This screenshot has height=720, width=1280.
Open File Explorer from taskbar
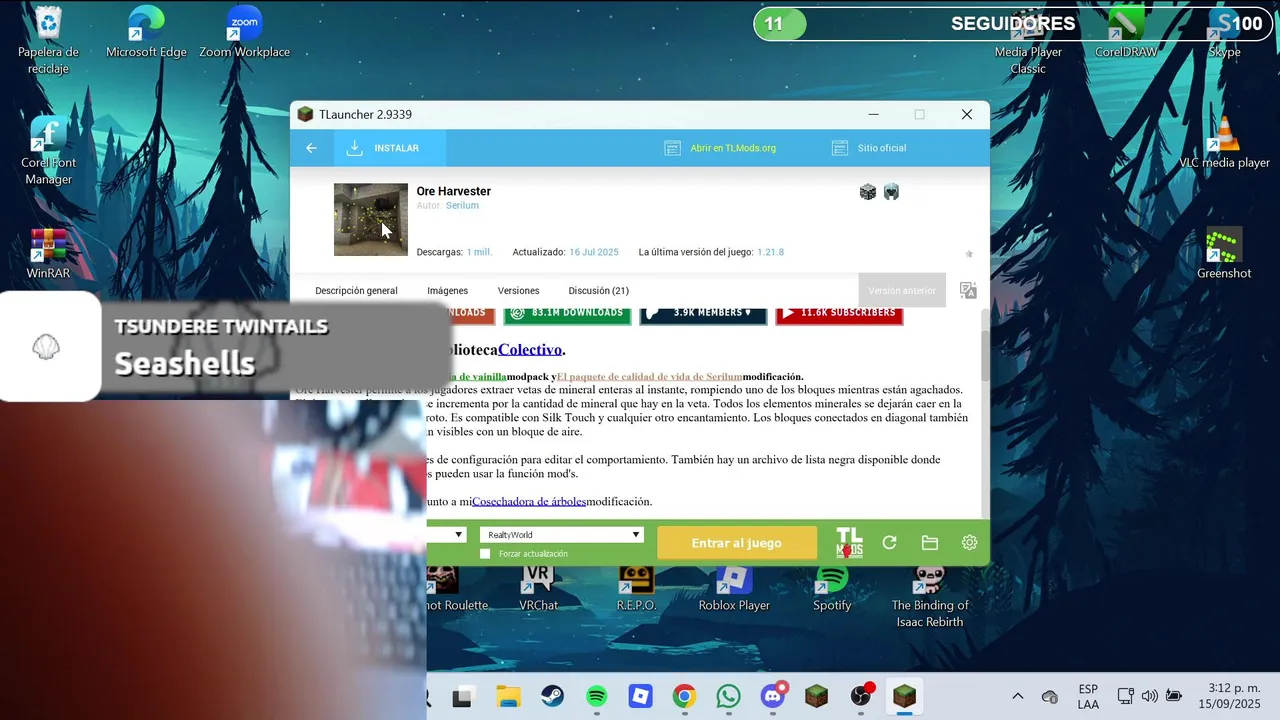(x=509, y=697)
